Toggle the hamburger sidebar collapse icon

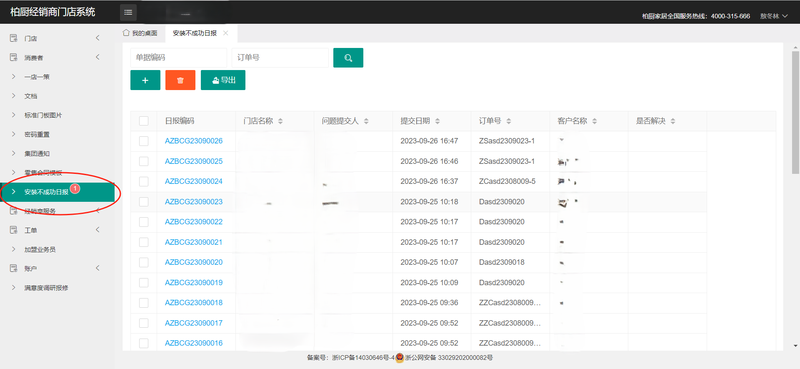128,12
